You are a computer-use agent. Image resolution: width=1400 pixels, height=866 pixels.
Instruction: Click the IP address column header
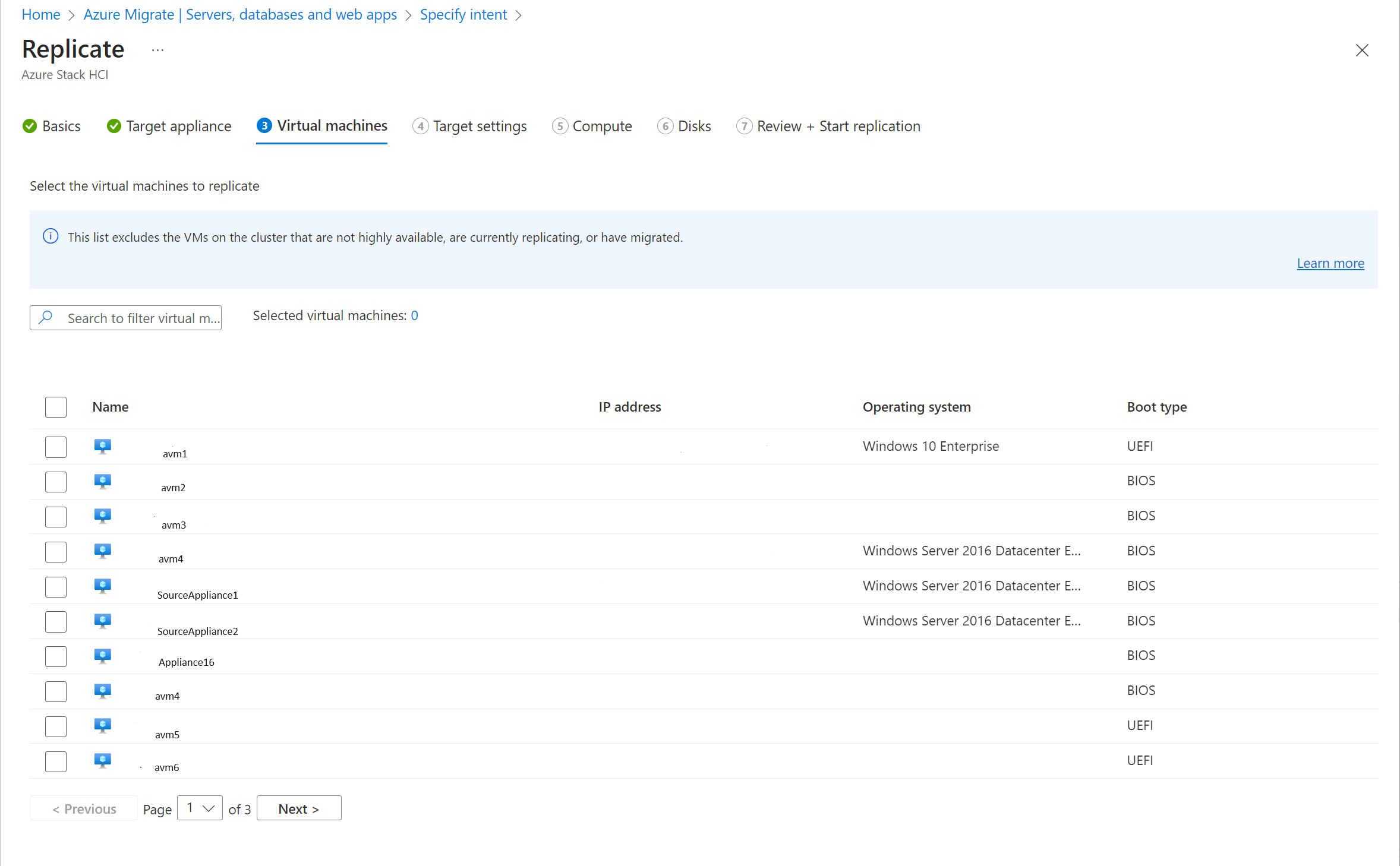pos(630,407)
